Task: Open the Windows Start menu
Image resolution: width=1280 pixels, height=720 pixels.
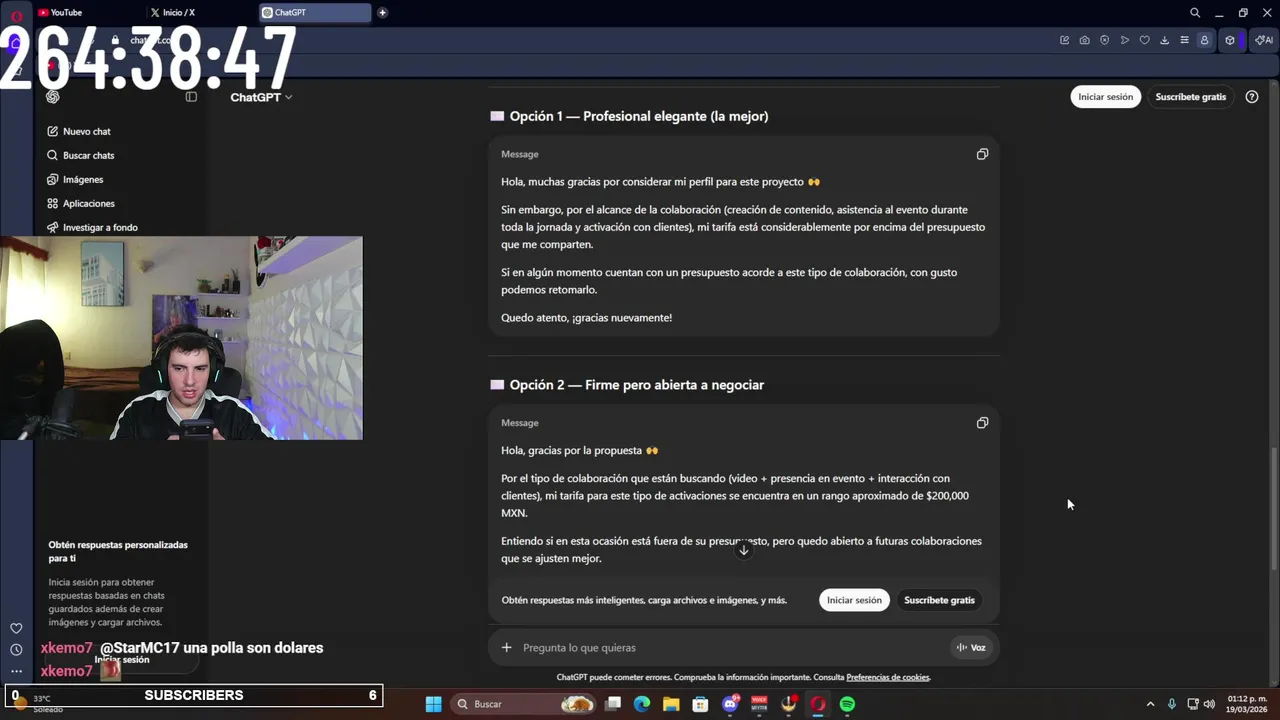Action: [433, 704]
